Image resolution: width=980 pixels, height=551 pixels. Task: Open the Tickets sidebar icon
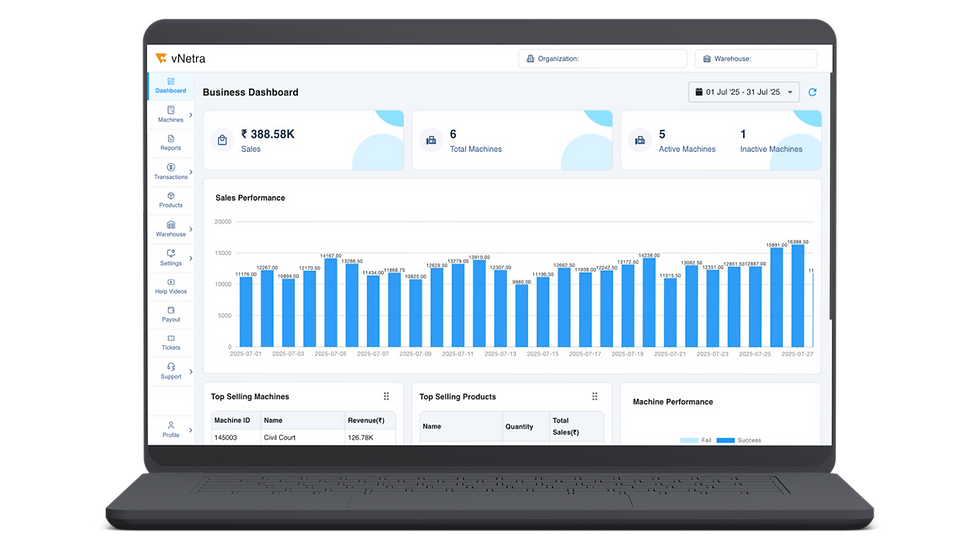171,338
